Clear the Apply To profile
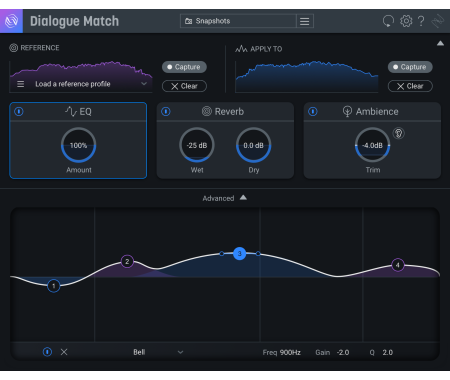This screenshot has height=380, width=450. (410, 86)
